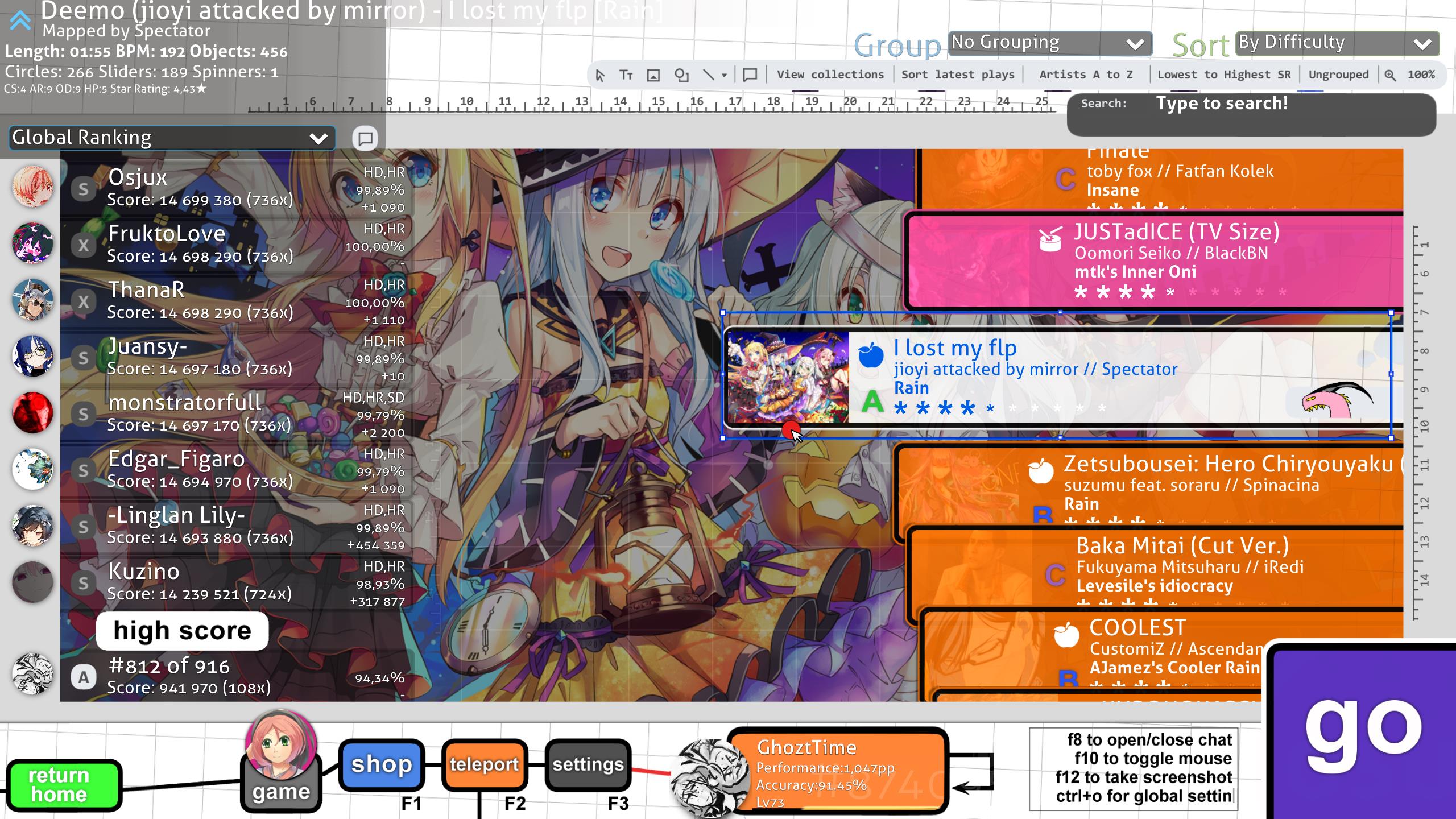Click Sort latest plays

pyautogui.click(x=958, y=75)
